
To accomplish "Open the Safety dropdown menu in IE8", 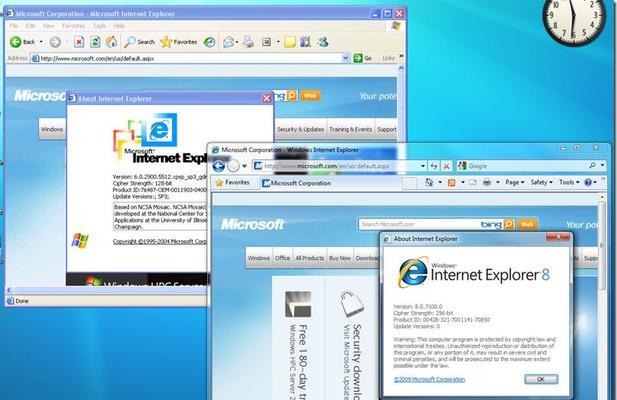I will coord(541,182).
